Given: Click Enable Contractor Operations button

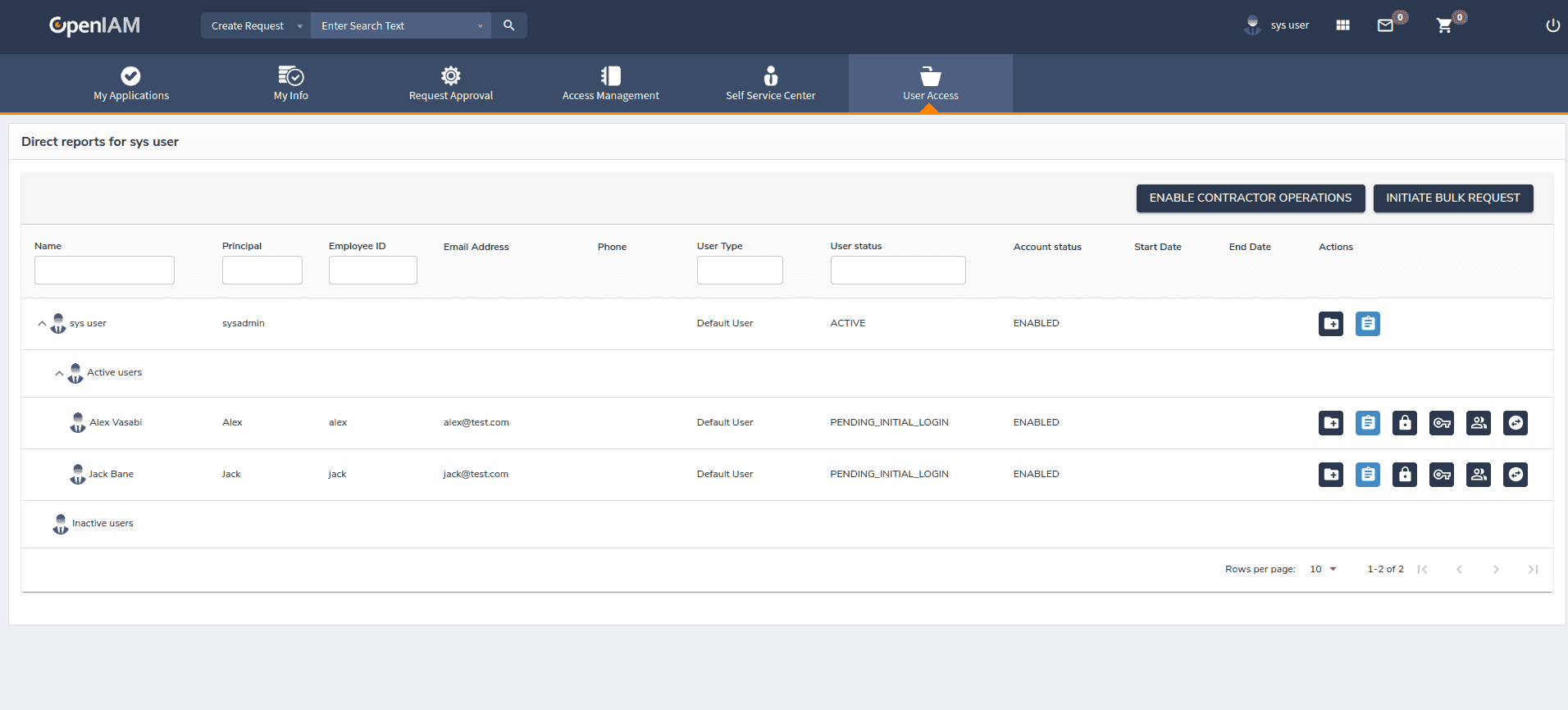Looking at the screenshot, I should [x=1250, y=198].
